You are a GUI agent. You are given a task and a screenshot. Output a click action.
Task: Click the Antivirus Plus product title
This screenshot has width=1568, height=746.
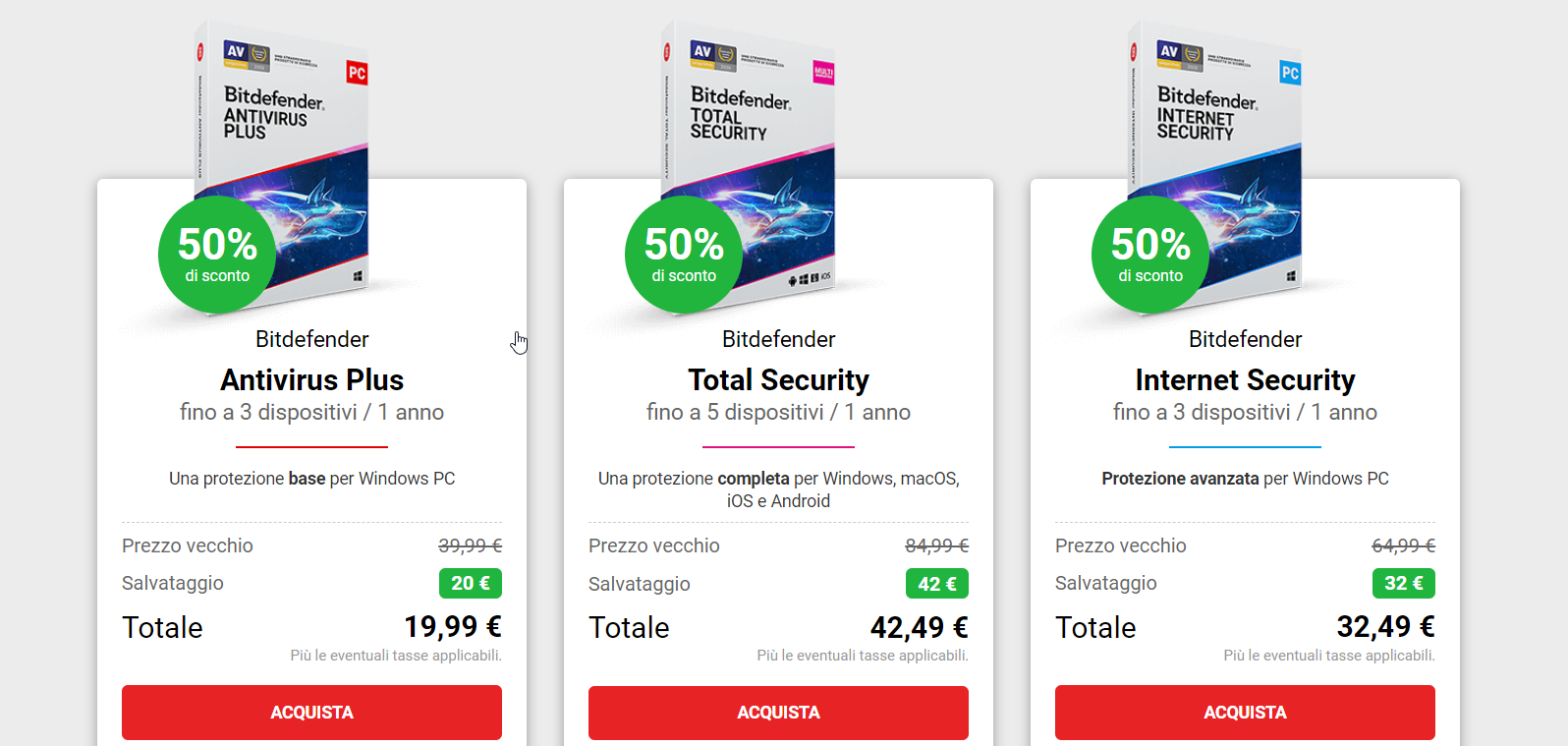click(311, 379)
